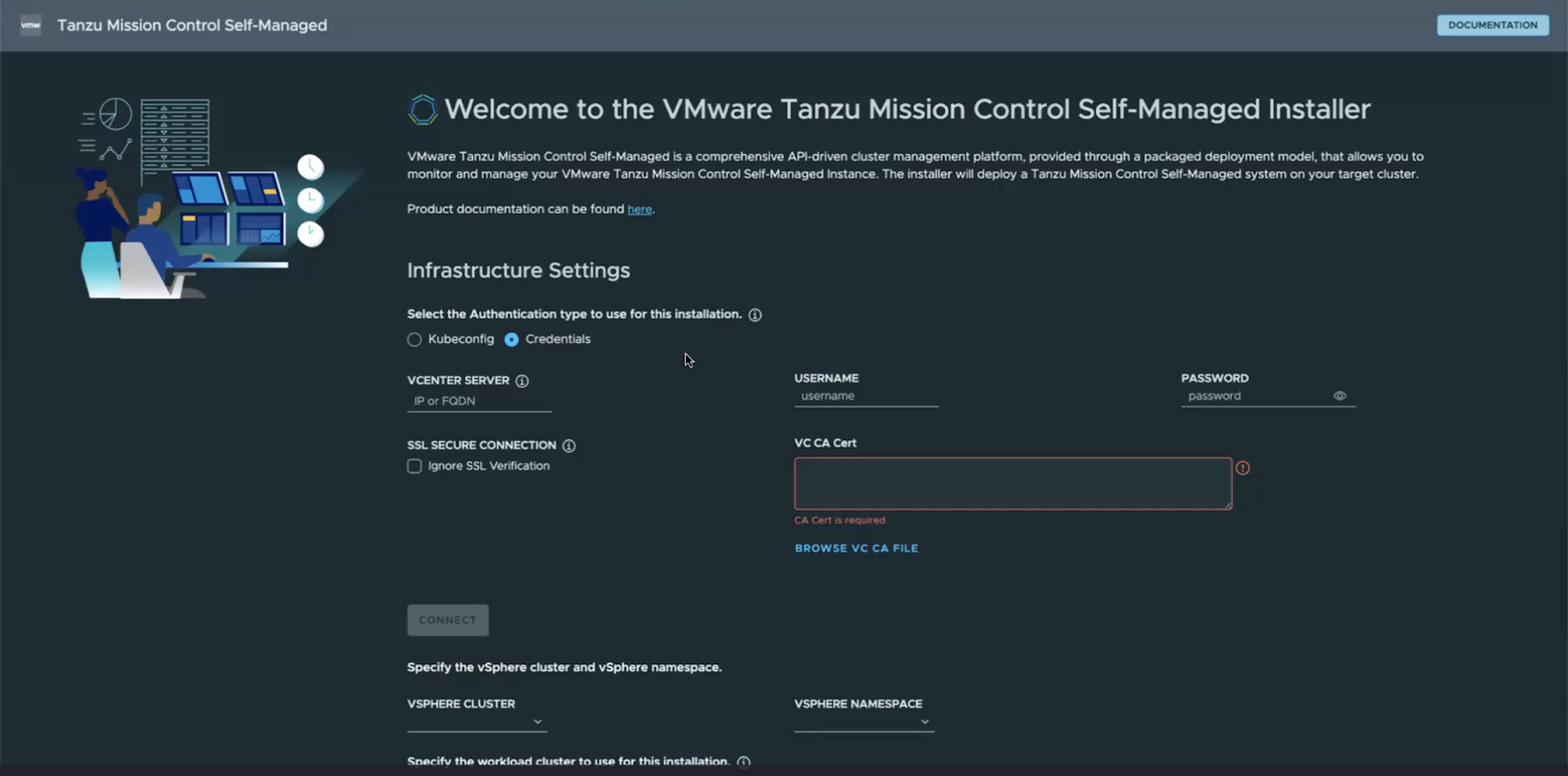Viewport: 1568px width, 776px height.
Task: Follow the product documentation 'here' link
Action: tap(639, 210)
